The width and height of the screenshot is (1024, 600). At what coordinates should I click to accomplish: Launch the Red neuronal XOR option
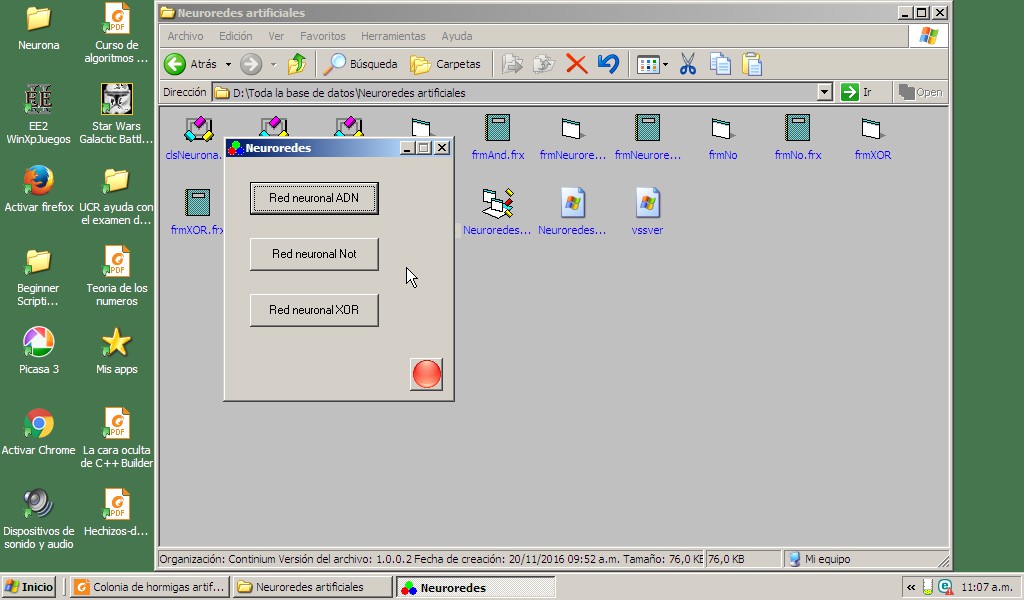click(314, 310)
